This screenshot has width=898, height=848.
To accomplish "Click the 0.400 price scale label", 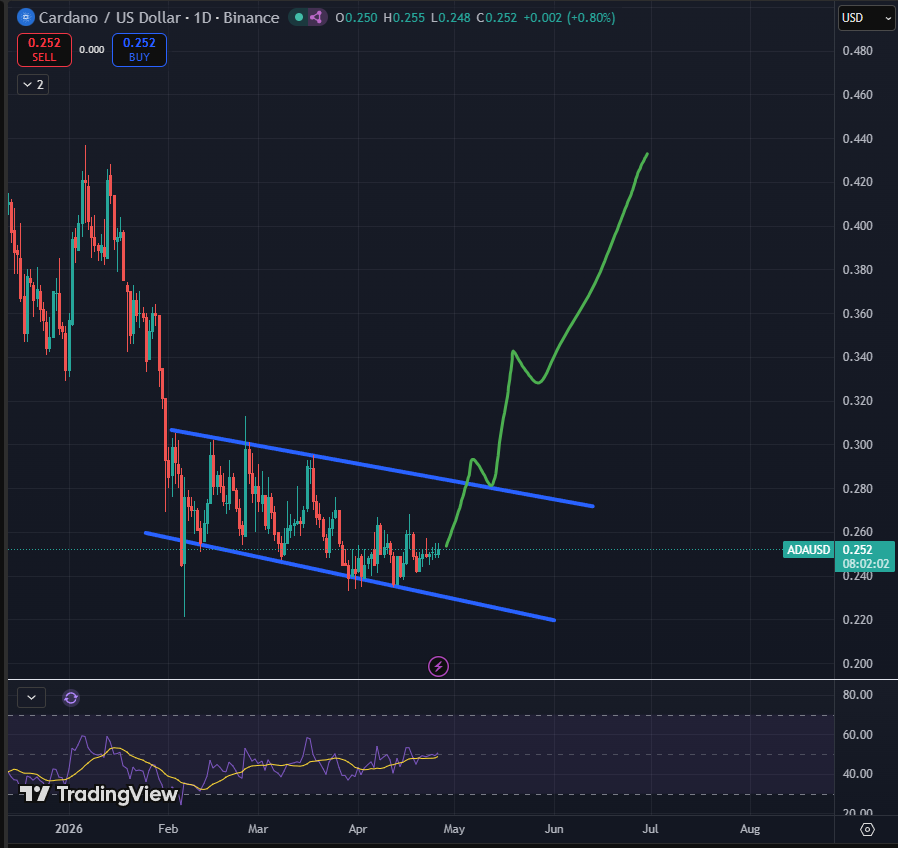I will 857,226.
